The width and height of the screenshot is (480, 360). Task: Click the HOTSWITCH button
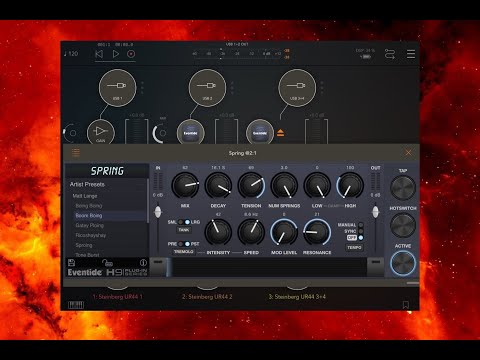[x=403, y=225]
